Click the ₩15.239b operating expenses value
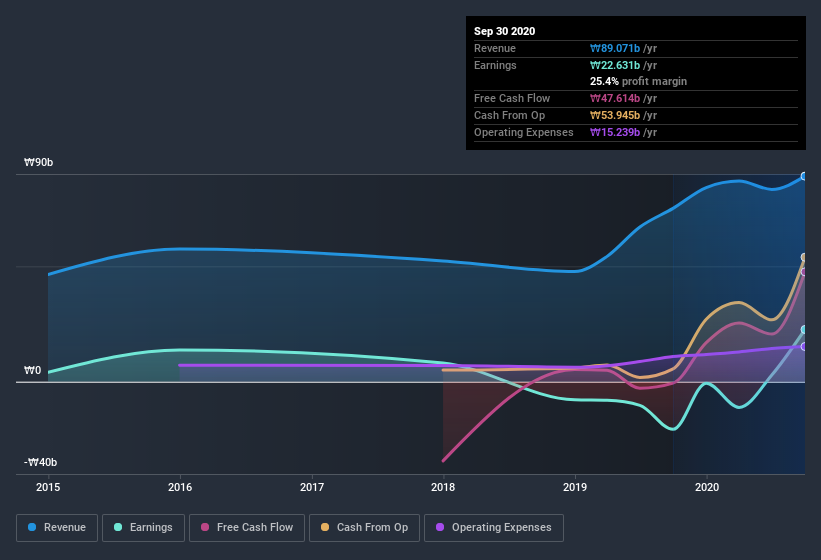The image size is (821, 560). (x=615, y=132)
